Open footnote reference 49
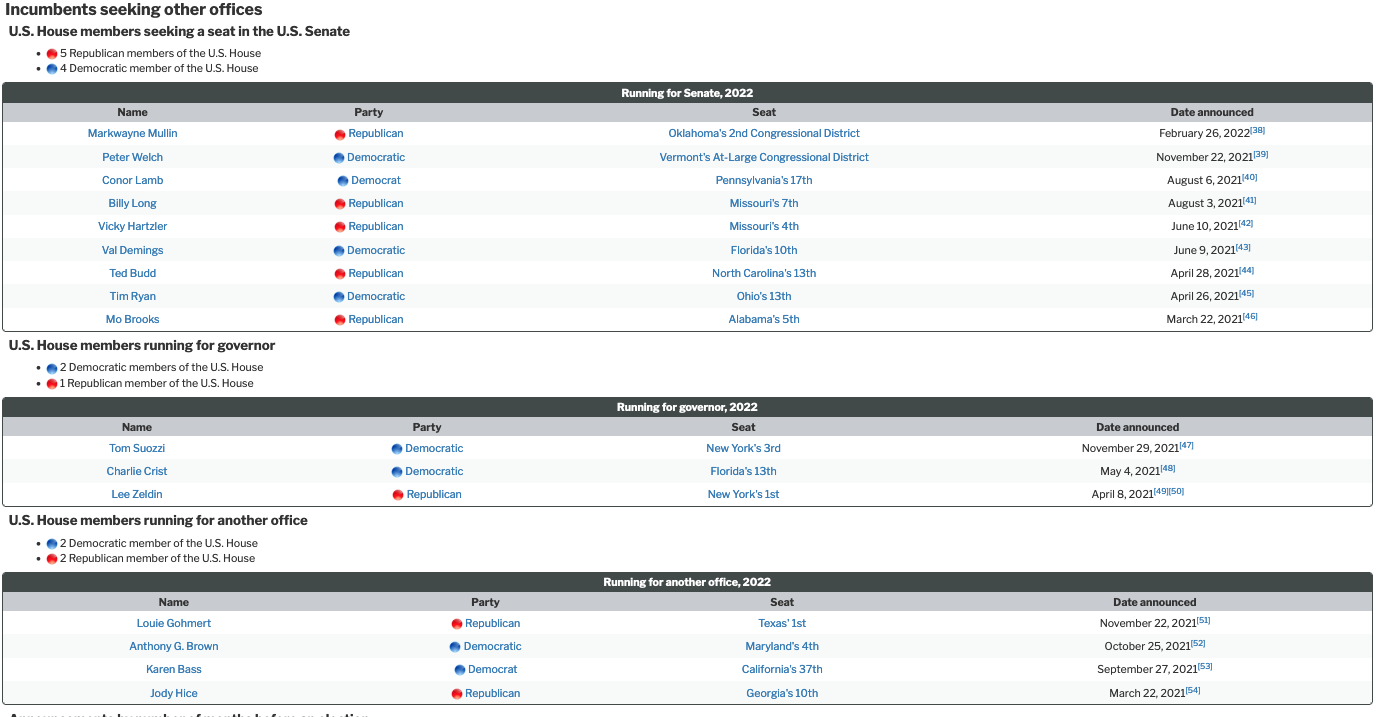1380x717 pixels. [x=1161, y=491]
